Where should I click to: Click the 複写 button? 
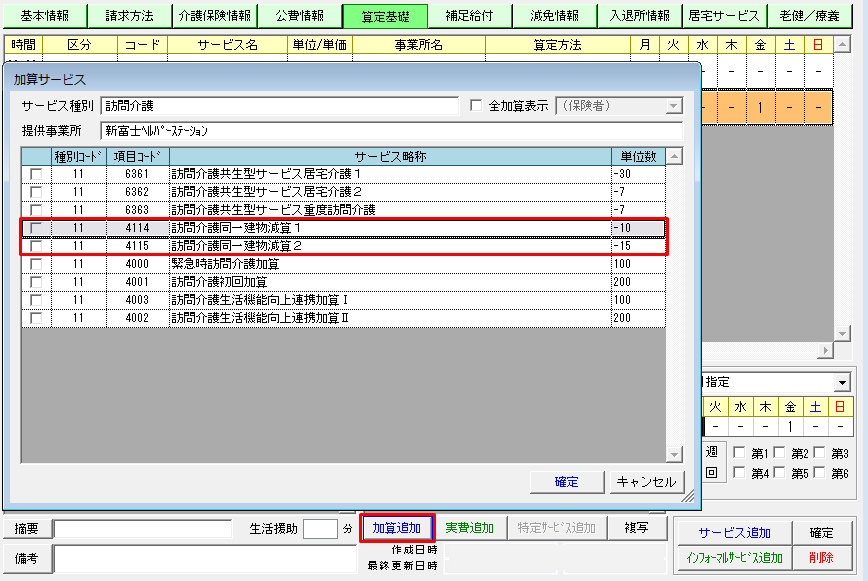pos(637,528)
